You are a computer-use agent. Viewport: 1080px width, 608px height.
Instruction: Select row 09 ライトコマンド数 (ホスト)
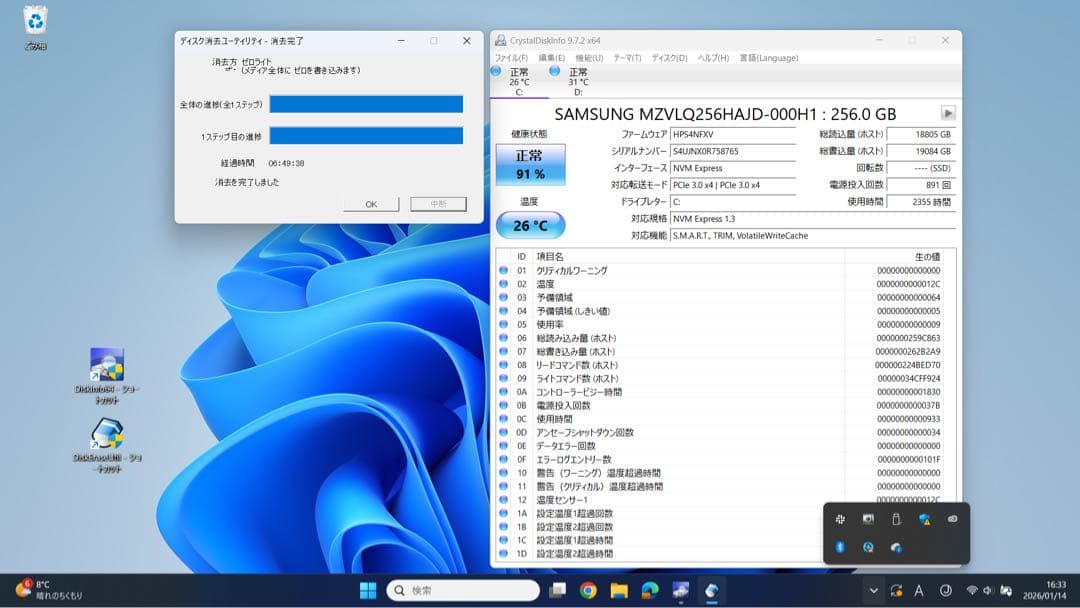720,379
